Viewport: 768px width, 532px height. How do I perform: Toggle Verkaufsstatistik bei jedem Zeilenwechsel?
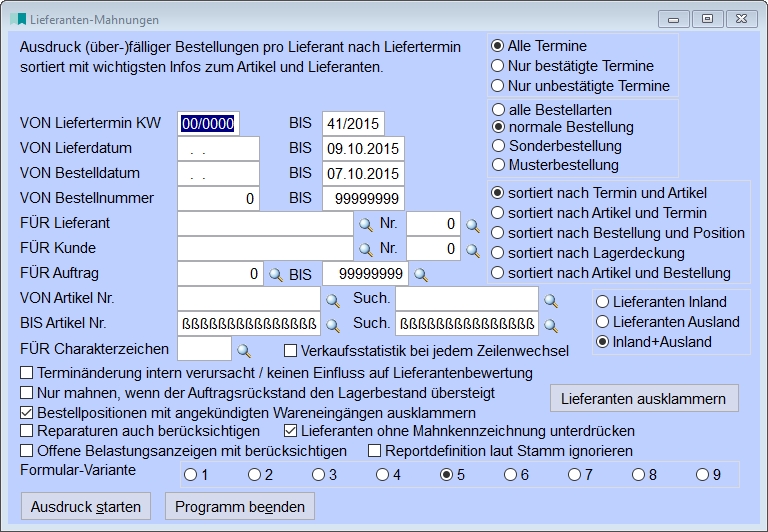click(291, 350)
